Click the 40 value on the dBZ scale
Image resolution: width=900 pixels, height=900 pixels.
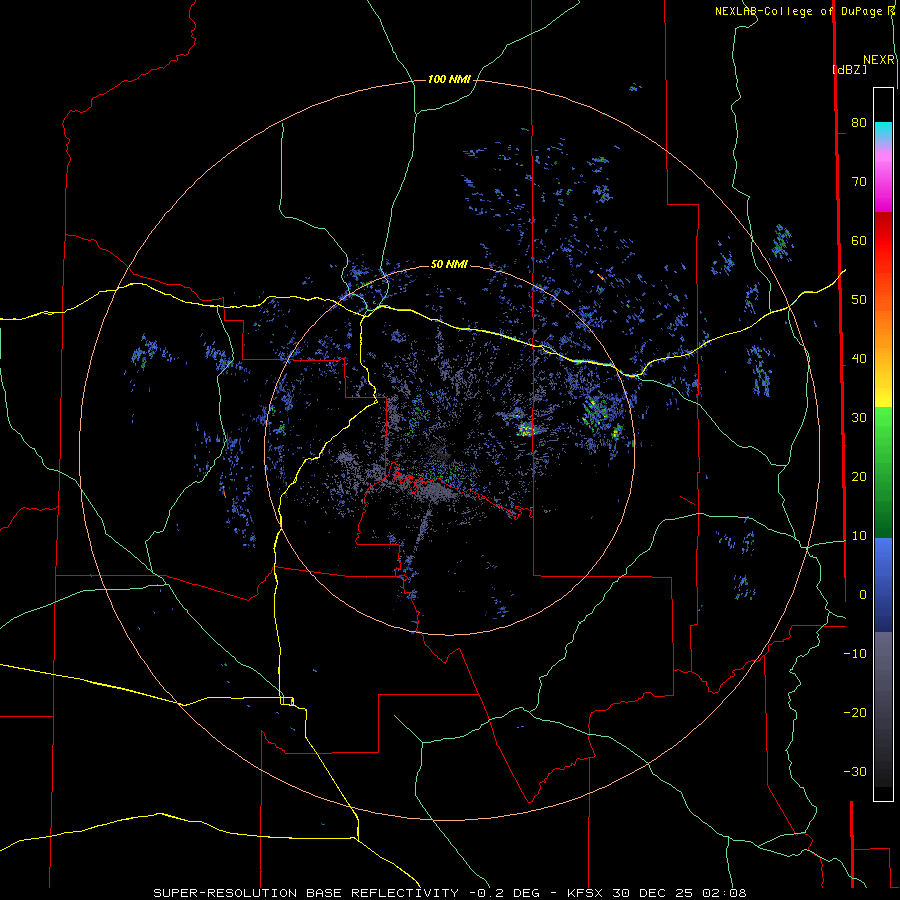point(859,359)
